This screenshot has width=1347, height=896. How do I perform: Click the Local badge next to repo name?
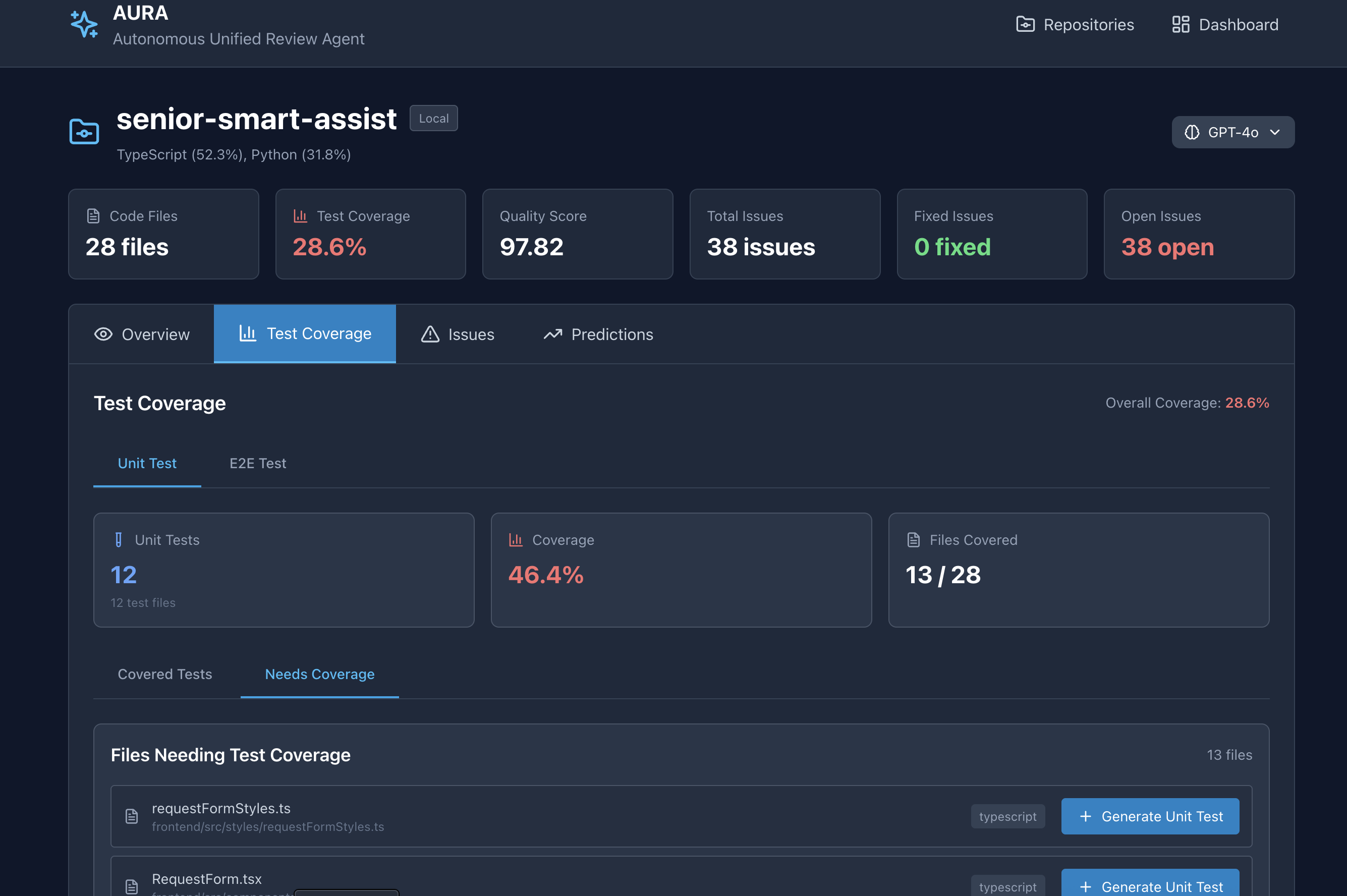[433, 118]
